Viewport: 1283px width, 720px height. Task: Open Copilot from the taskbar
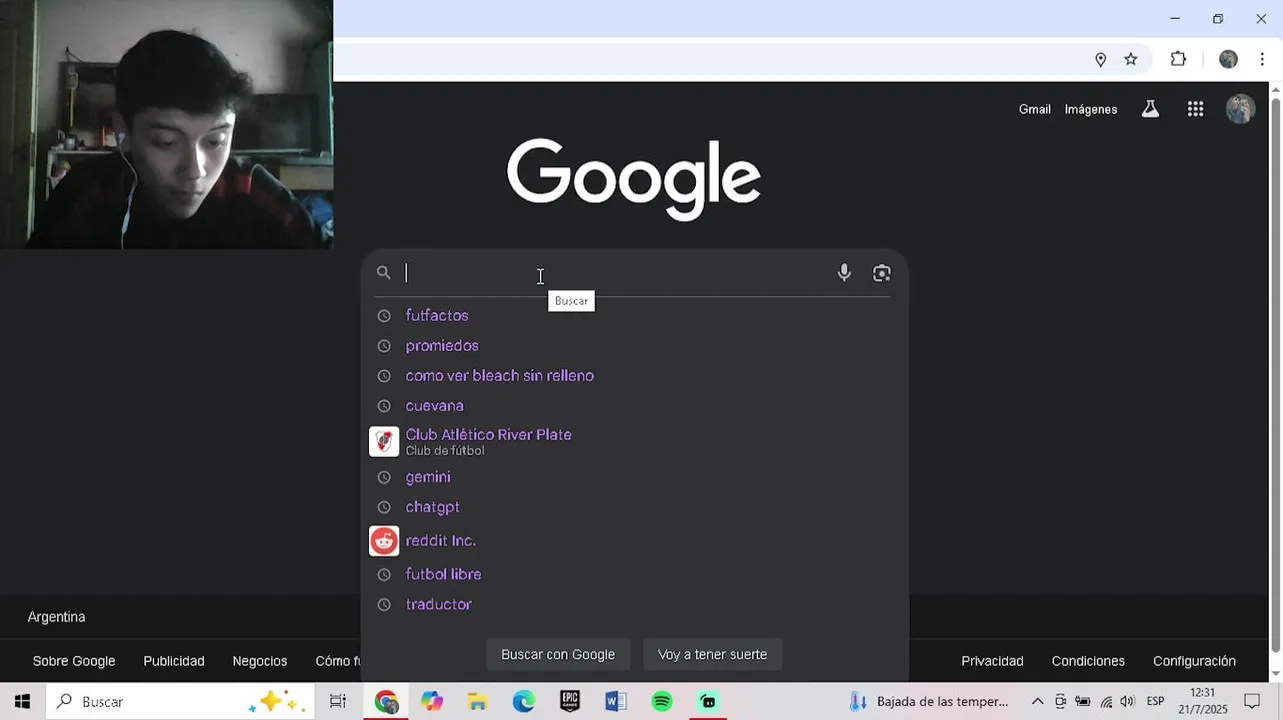432,702
